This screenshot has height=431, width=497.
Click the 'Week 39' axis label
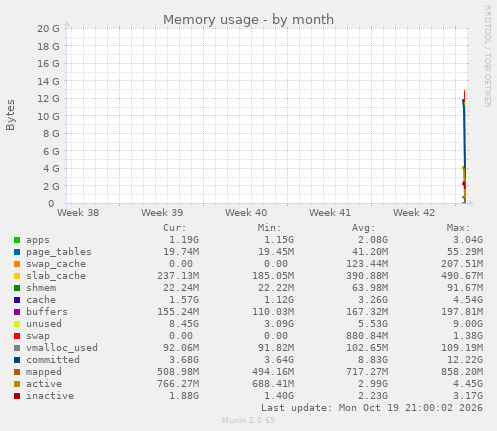pyautogui.click(x=162, y=213)
